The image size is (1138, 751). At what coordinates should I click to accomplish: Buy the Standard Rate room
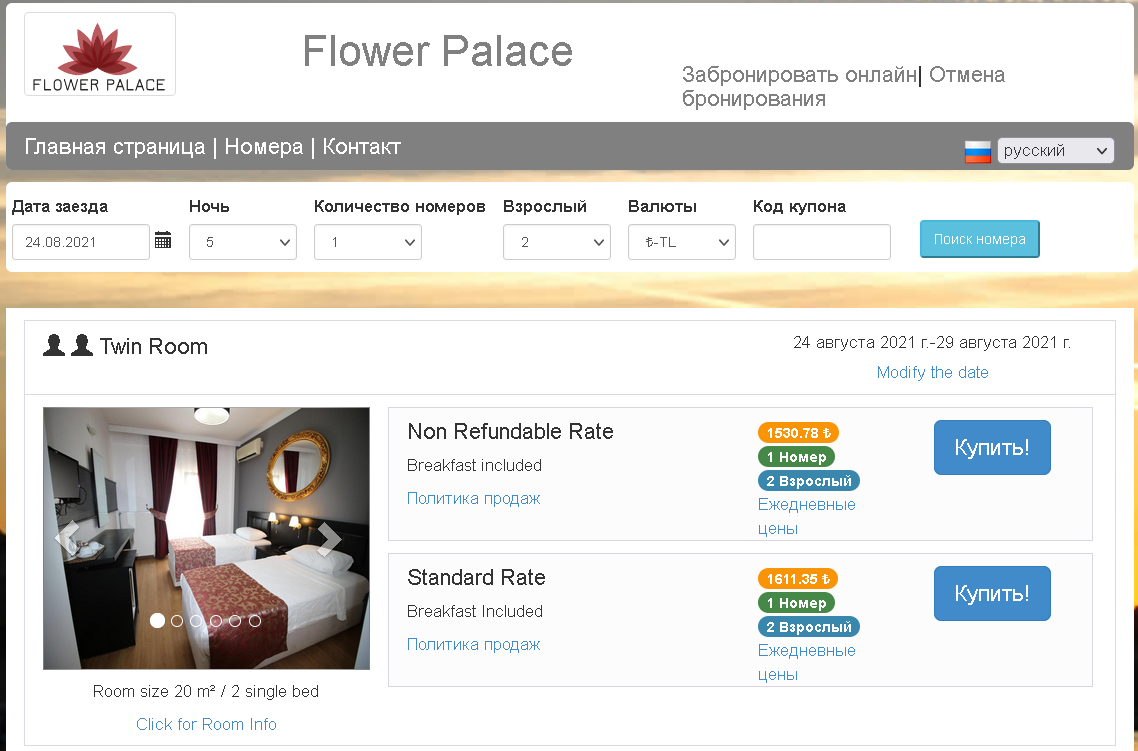[991, 593]
